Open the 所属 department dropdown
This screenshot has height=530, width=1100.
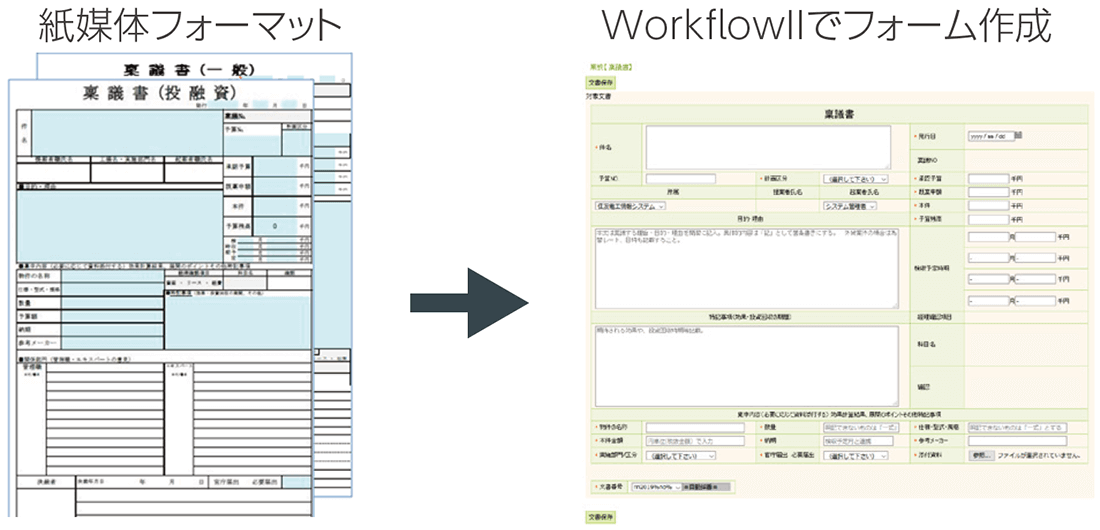(629, 206)
